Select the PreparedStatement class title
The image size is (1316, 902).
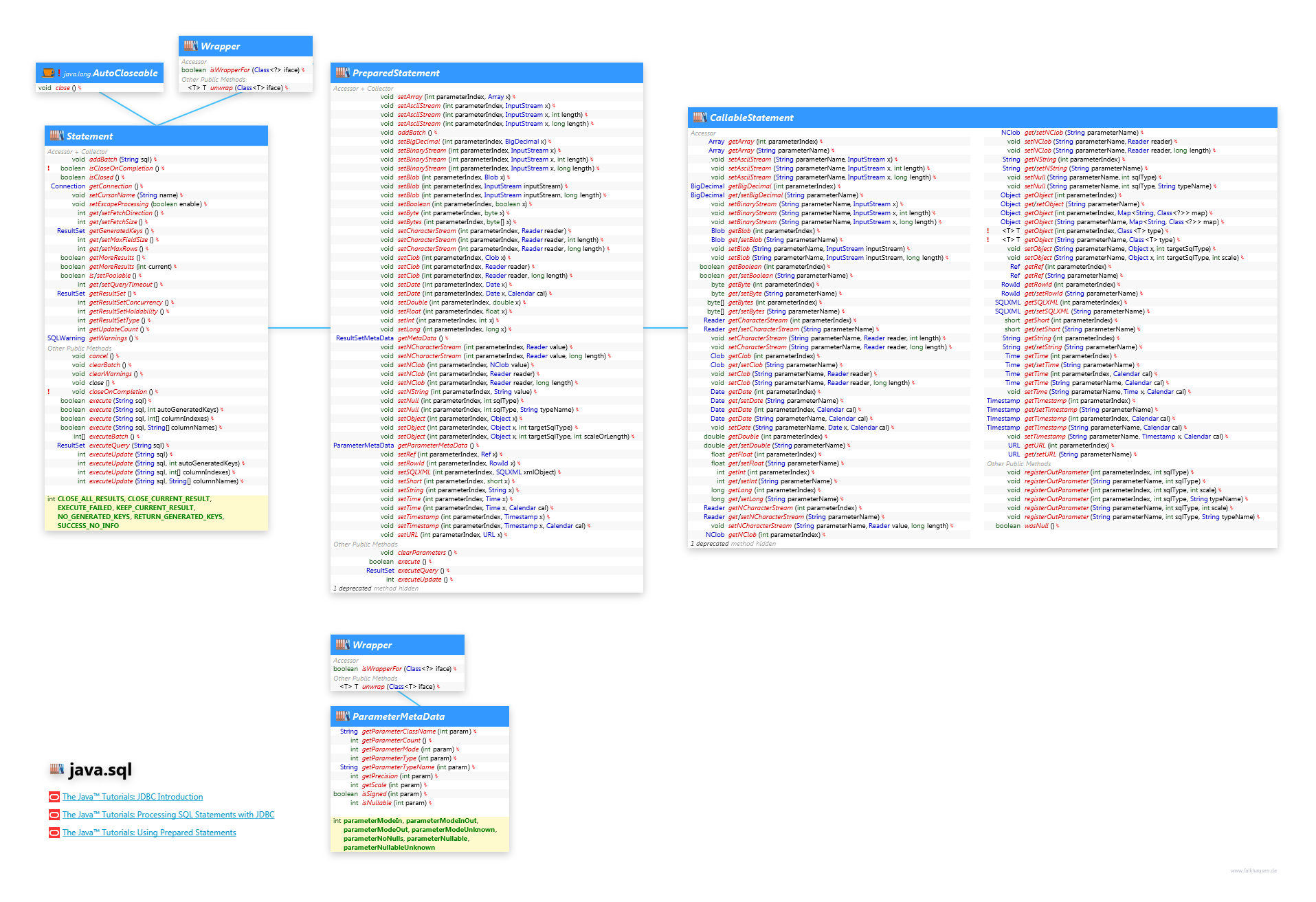(x=396, y=73)
